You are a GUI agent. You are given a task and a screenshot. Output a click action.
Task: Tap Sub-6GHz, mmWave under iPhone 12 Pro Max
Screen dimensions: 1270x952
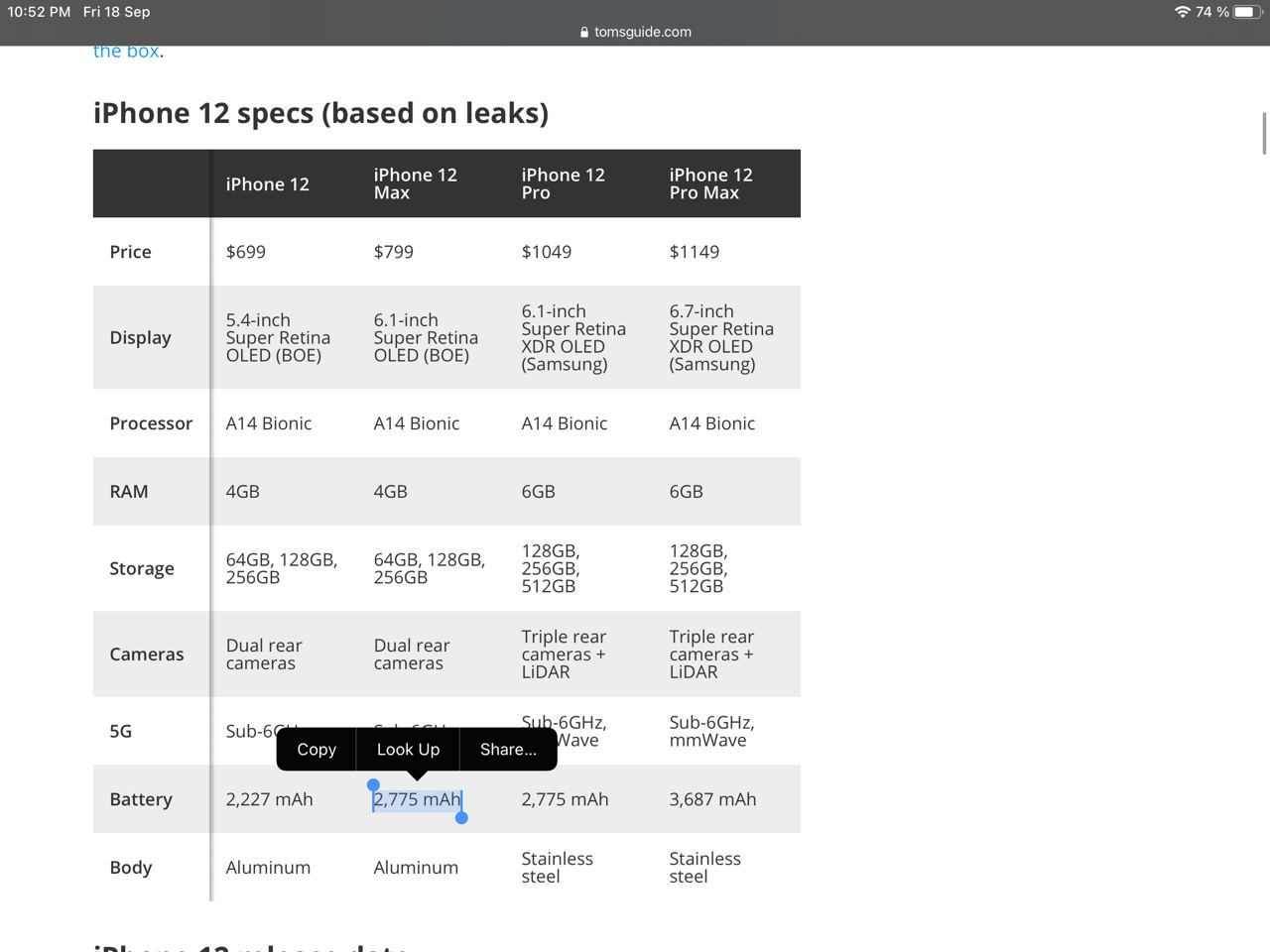coord(712,731)
